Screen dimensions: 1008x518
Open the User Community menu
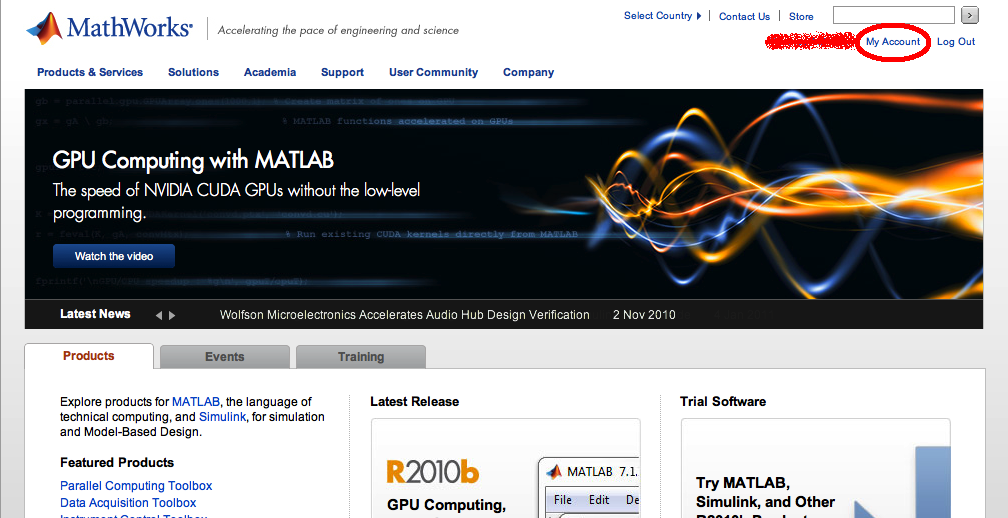point(433,72)
